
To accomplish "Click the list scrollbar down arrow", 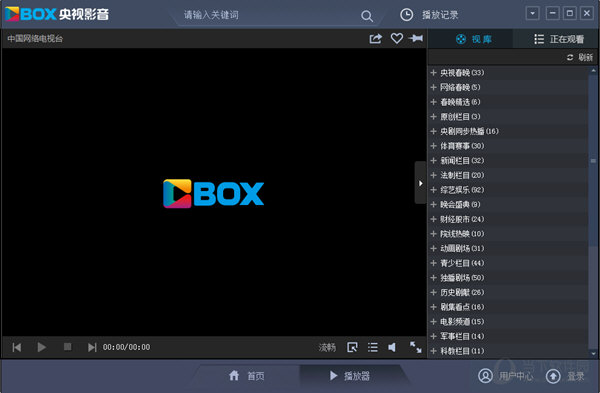I will point(593,354).
